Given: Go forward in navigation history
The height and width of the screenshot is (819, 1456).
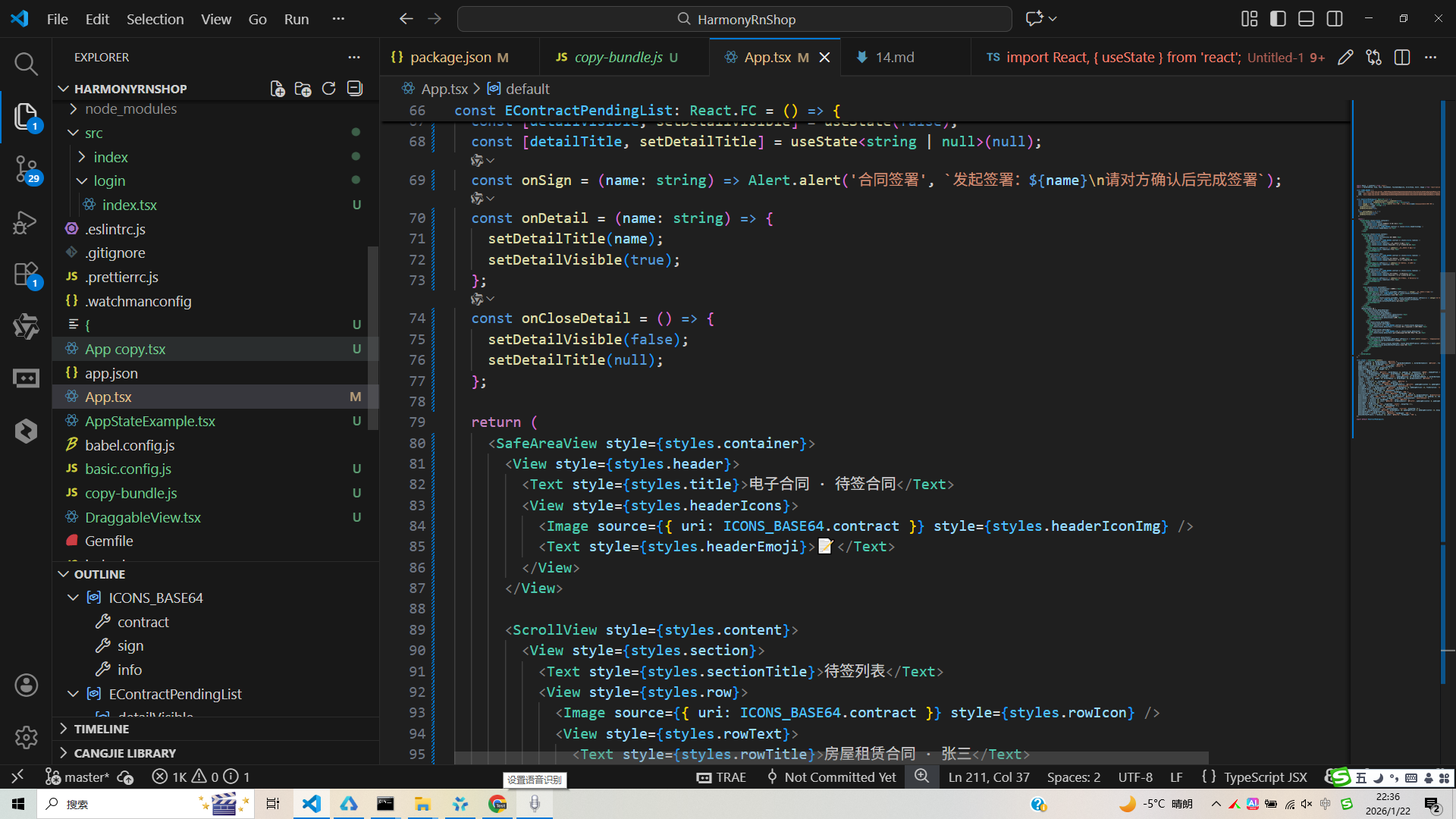Looking at the screenshot, I should coord(435,19).
